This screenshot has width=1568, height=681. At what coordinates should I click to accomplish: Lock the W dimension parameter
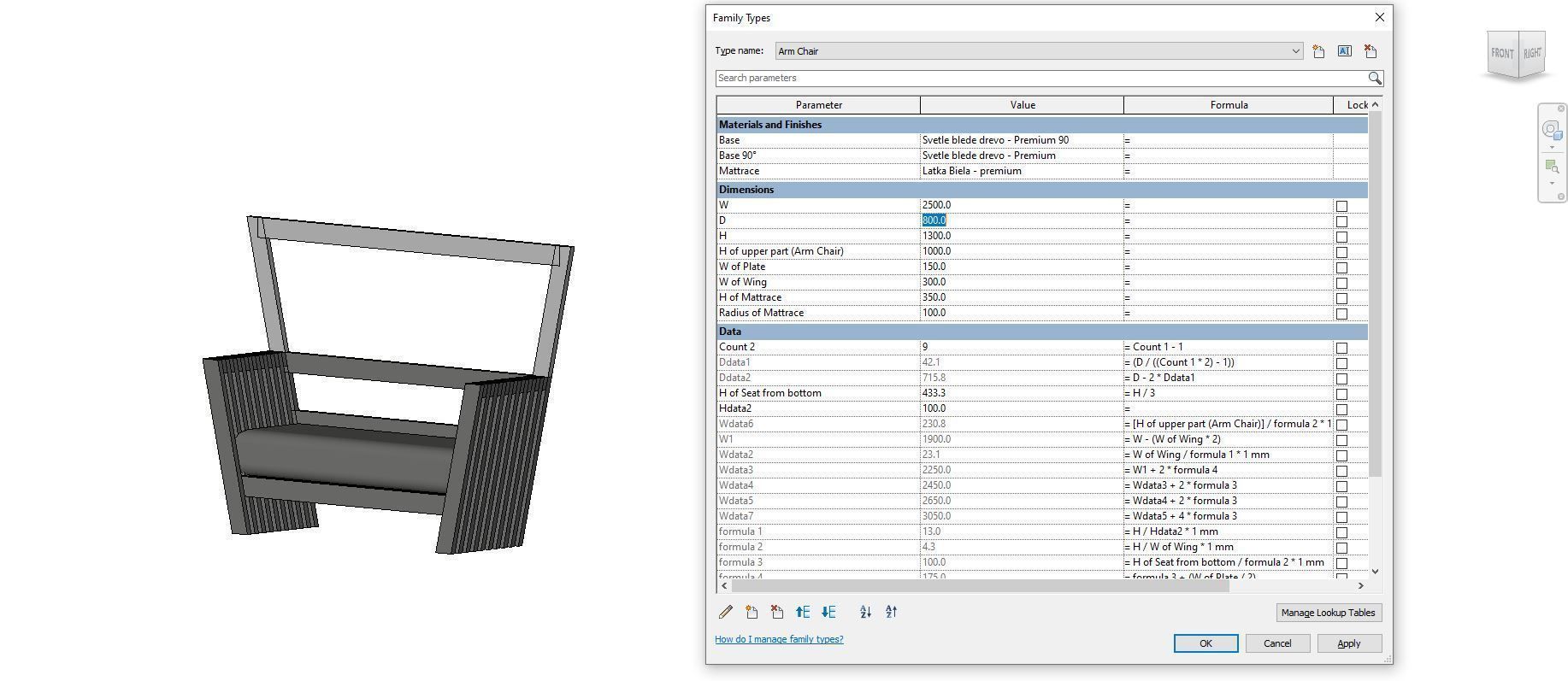click(1341, 206)
